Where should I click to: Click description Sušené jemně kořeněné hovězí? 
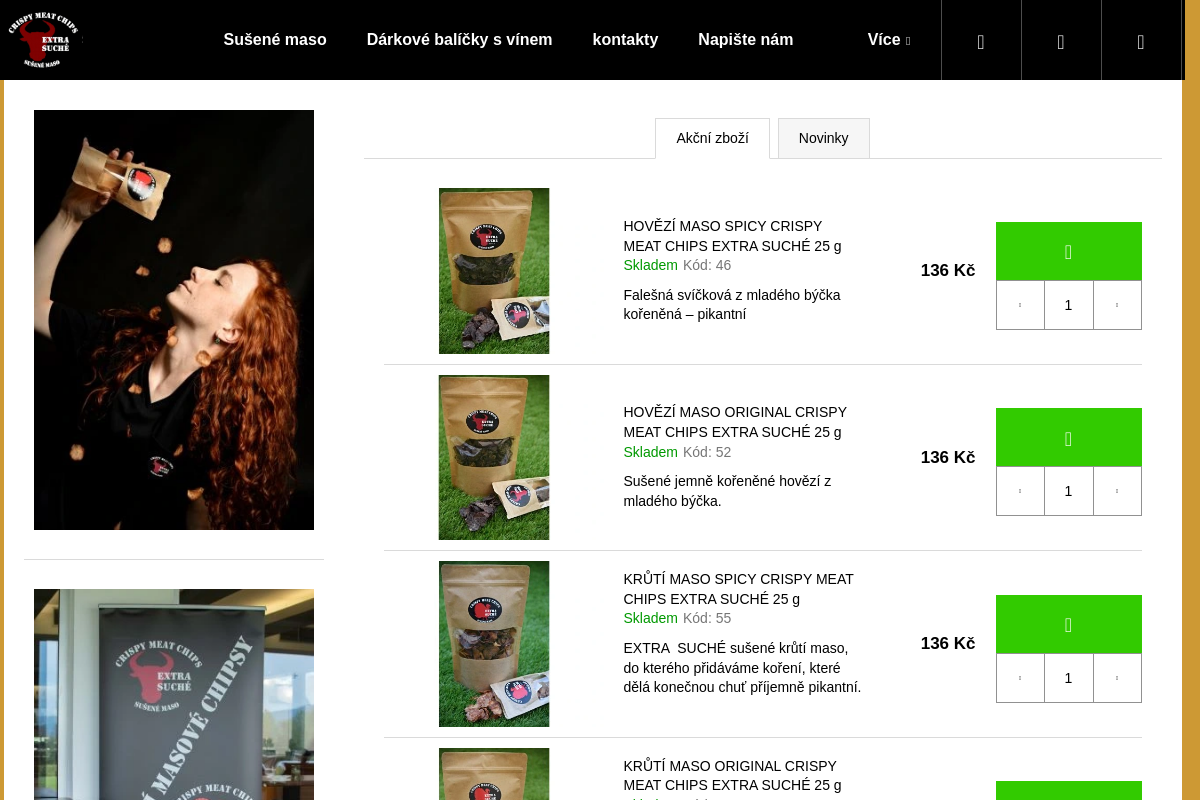click(727, 491)
